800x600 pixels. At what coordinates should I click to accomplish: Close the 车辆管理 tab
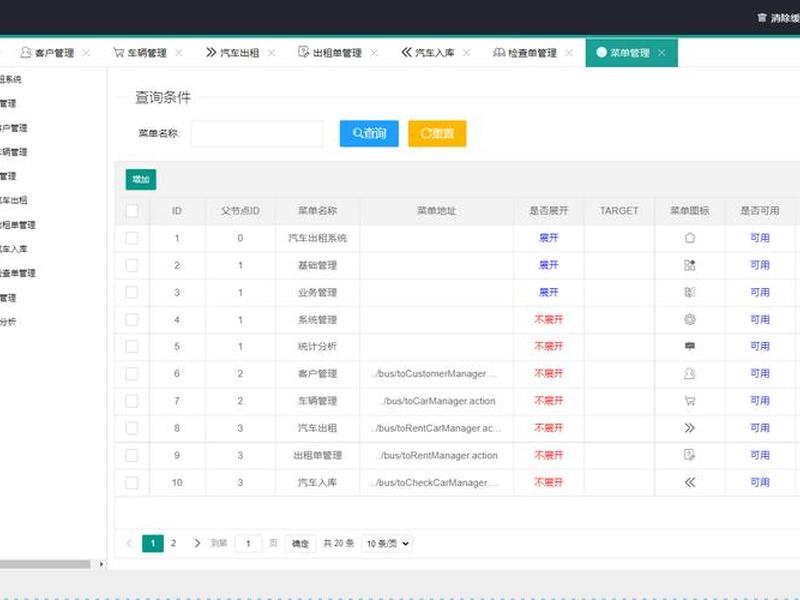point(179,53)
